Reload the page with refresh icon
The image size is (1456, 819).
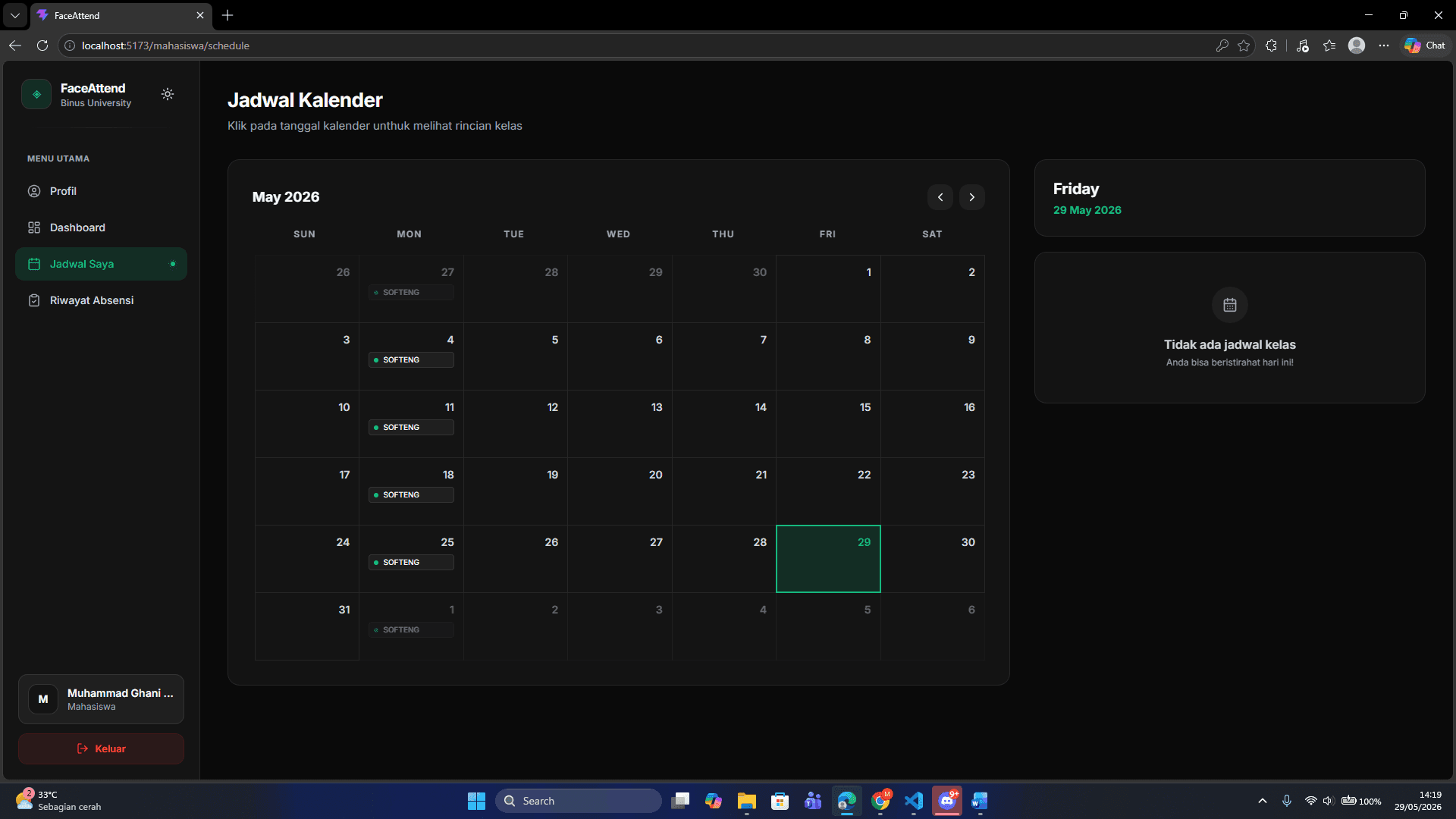click(42, 45)
